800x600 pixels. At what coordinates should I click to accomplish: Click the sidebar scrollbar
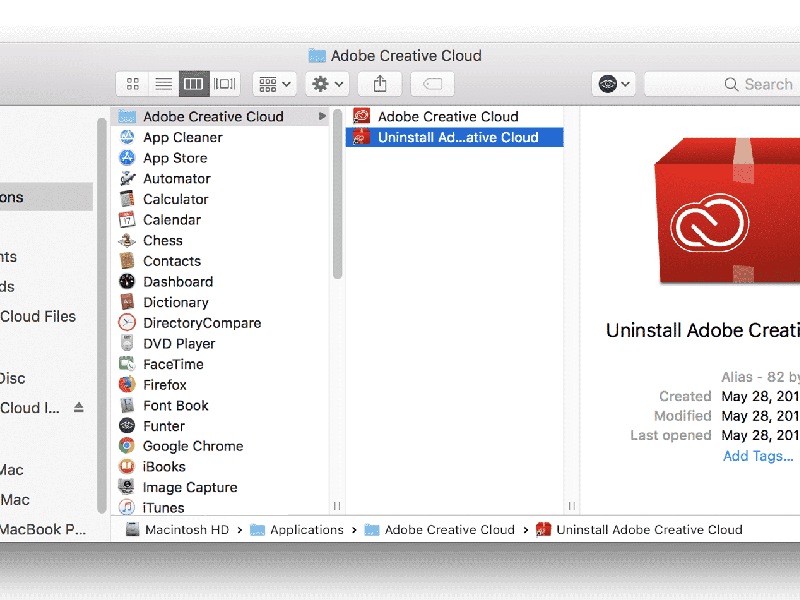(x=102, y=315)
